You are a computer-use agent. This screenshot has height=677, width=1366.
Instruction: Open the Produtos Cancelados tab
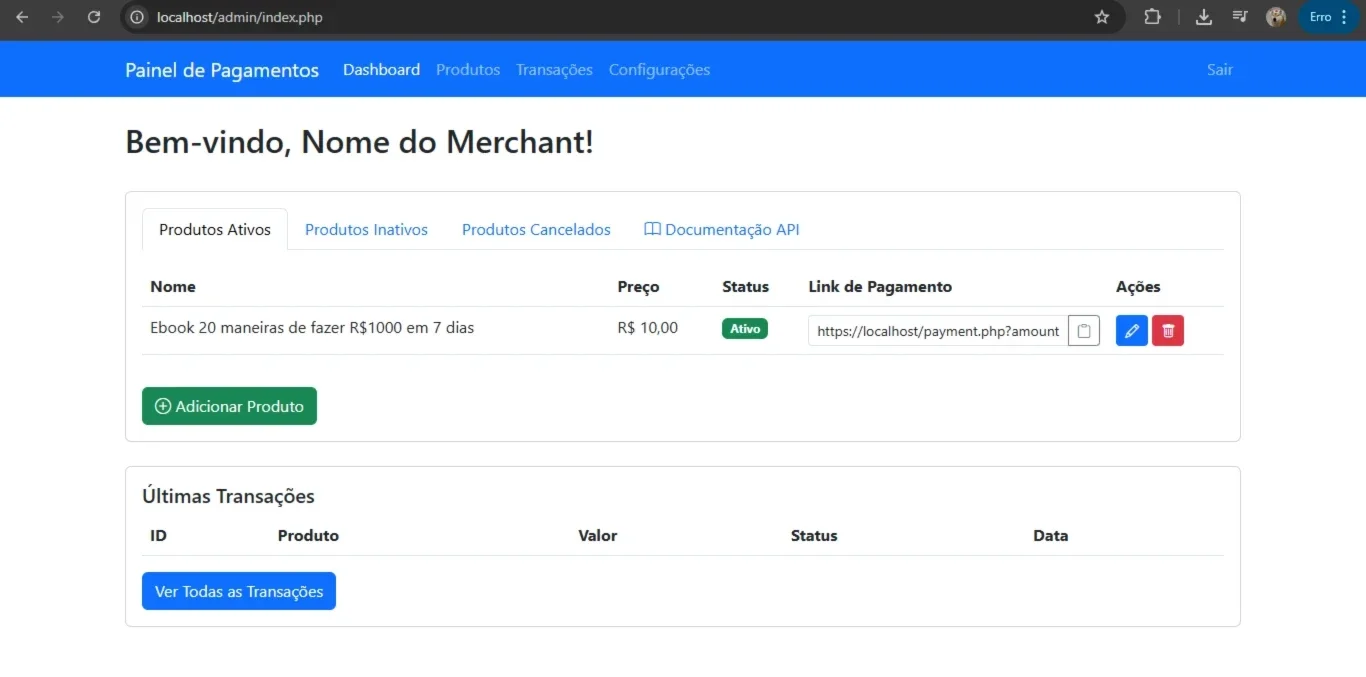pos(536,230)
